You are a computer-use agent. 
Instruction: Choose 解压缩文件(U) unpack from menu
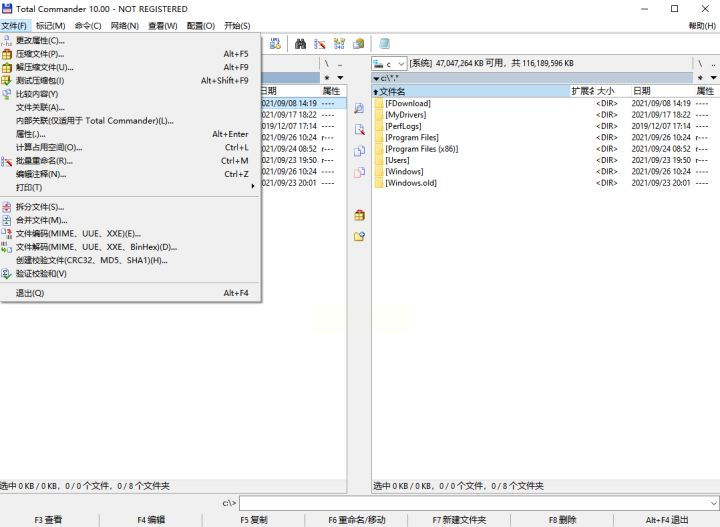point(131,67)
